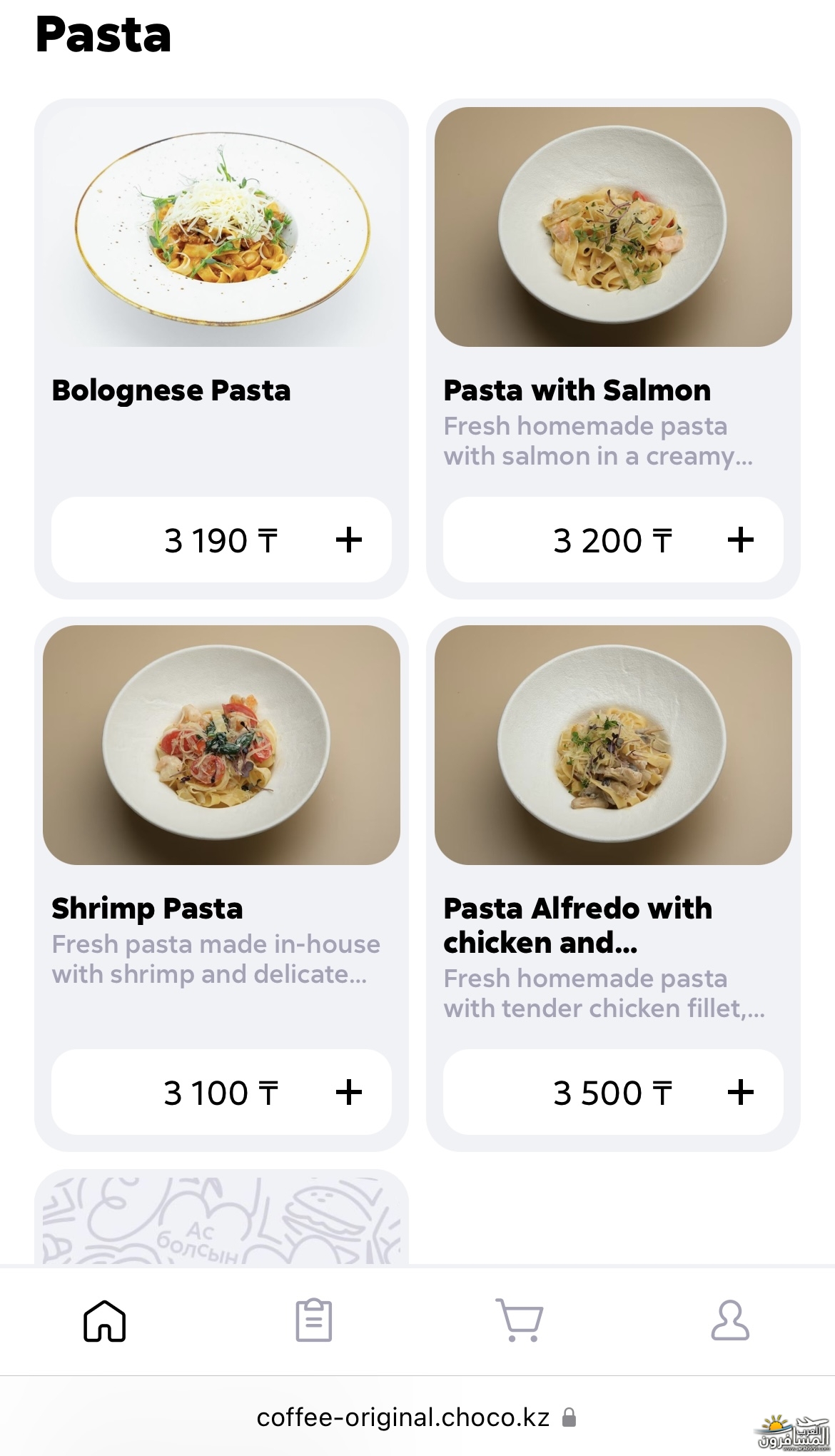This screenshot has height=1456, width=835.
Task: Tap the lock icon beside the URL
Action: coord(569,1417)
